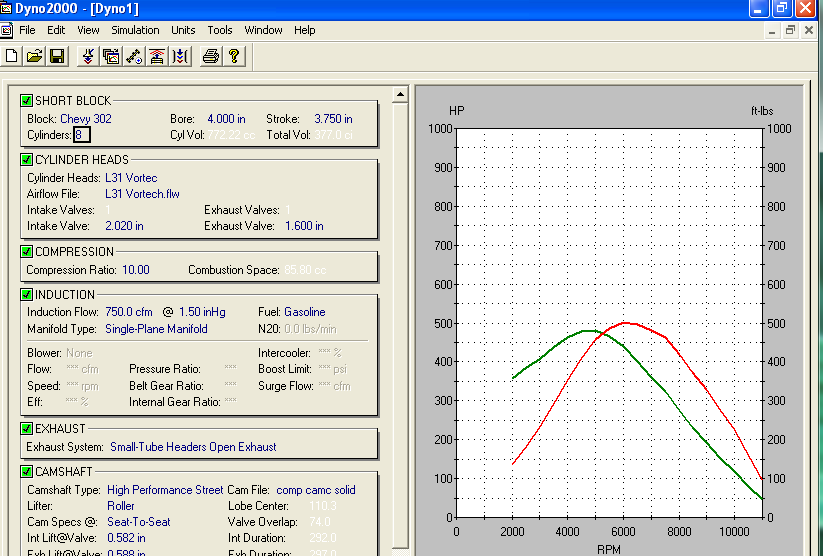
Task: Click the funnel with down arrows toolbar icon
Action: click(x=88, y=56)
